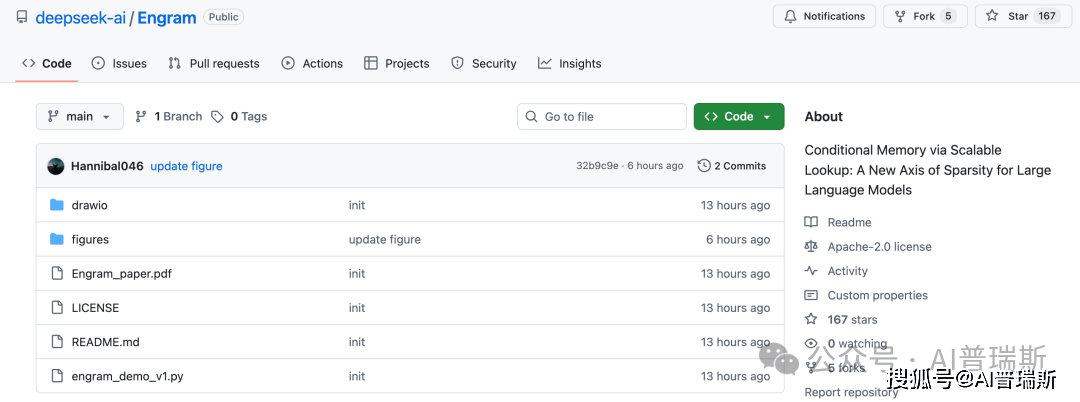
Task: Open the deepseek-ai owner link
Action: (81, 17)
